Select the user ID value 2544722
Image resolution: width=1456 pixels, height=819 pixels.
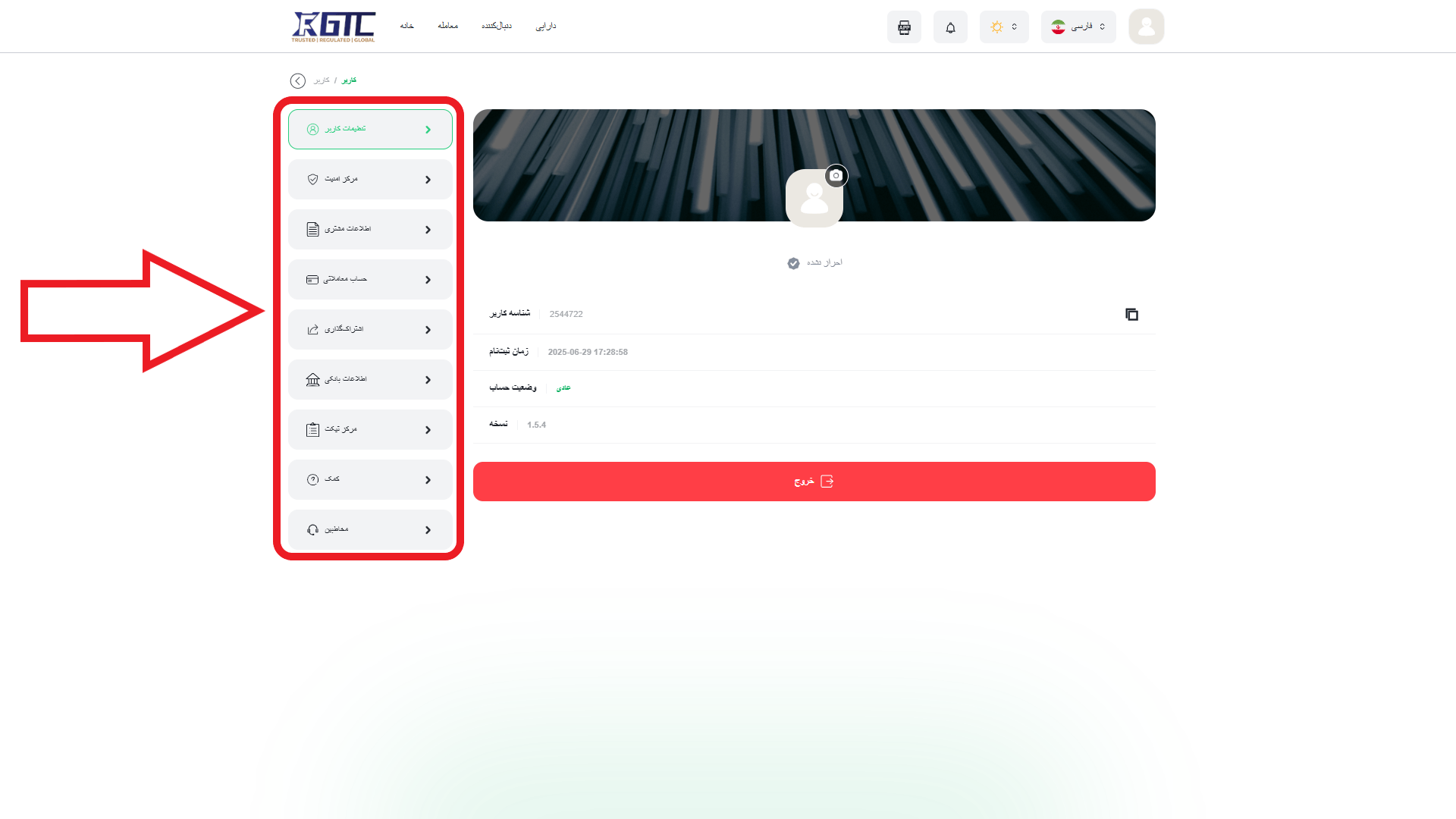(x=566, y=314)
